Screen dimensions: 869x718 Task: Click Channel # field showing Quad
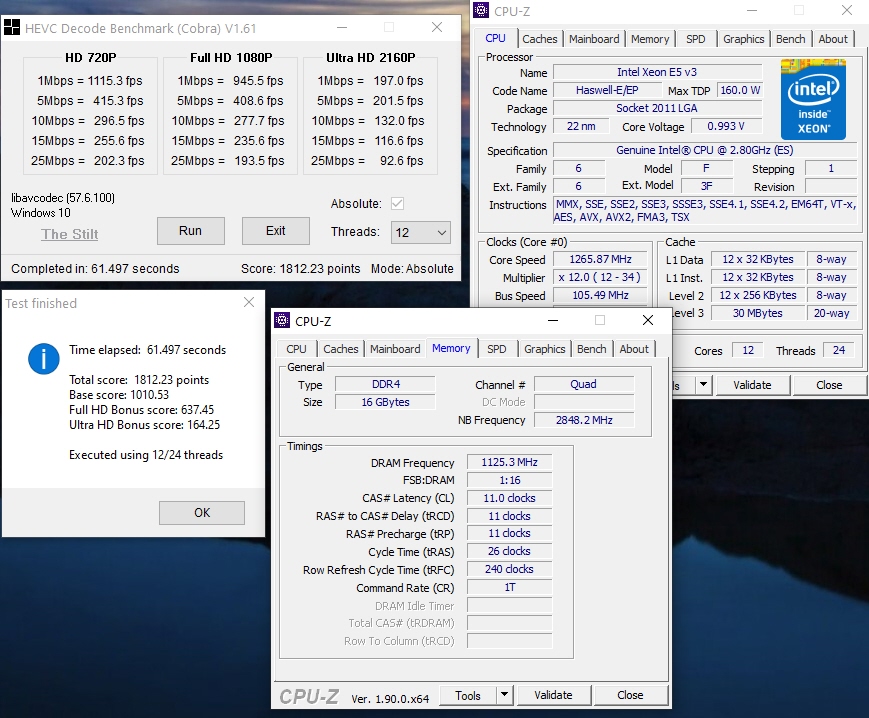(584, 384)
